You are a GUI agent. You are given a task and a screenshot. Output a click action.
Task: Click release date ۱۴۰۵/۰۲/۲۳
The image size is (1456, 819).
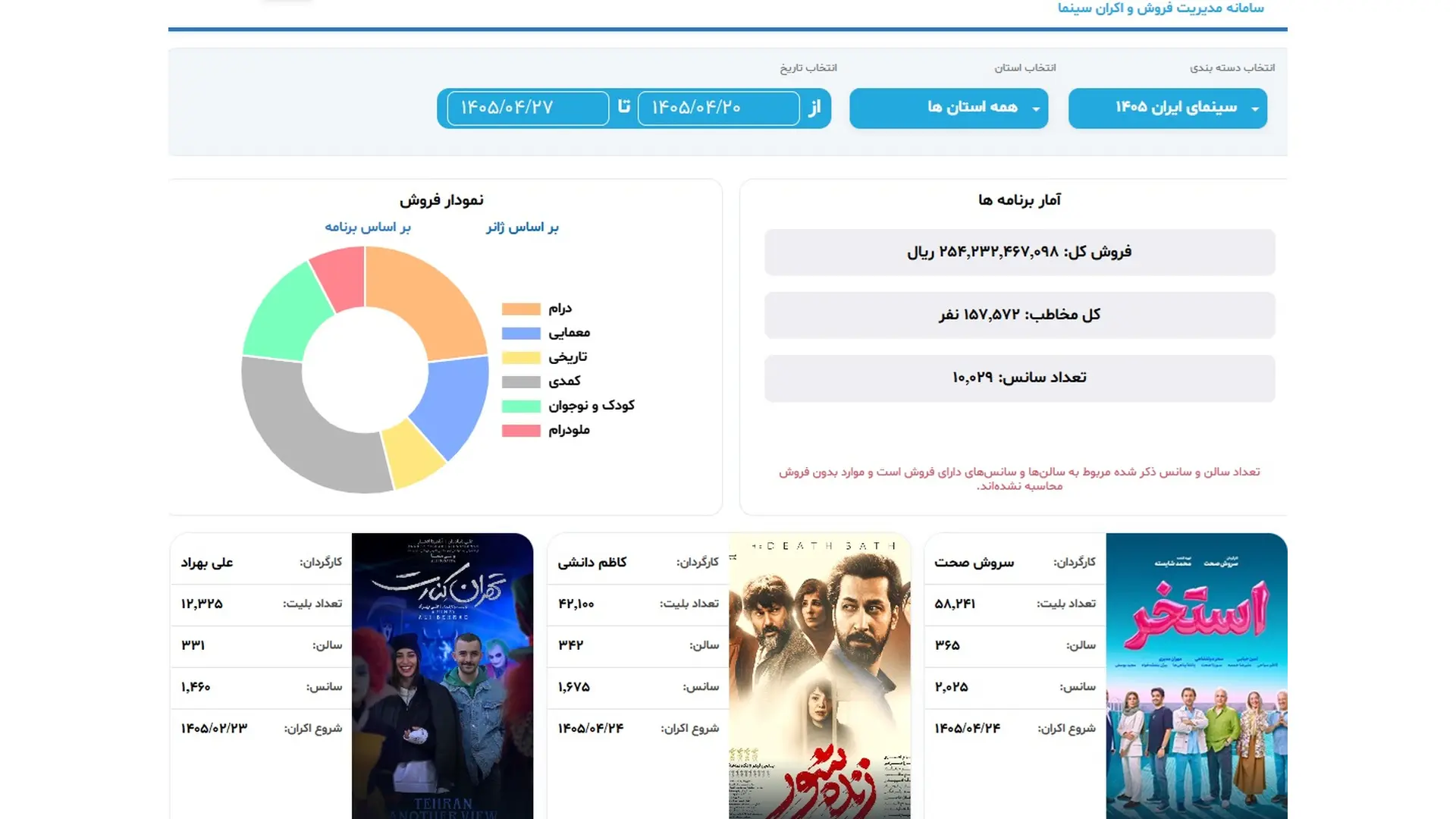point(214,728)
